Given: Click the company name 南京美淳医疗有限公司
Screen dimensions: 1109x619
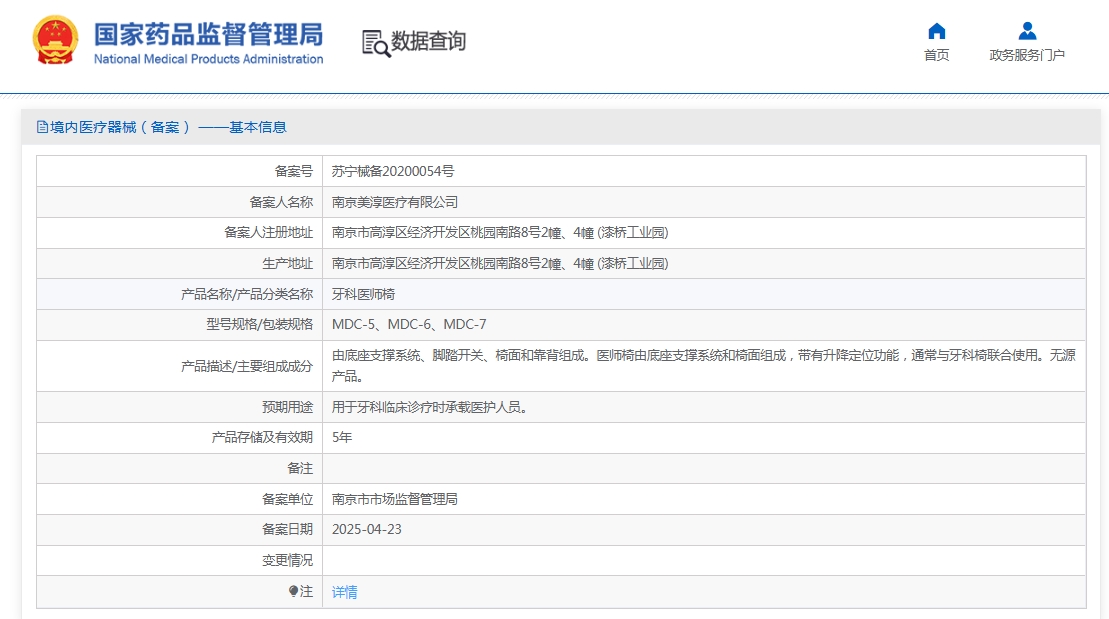Looking at the screenshot, I should coord(395,202).
